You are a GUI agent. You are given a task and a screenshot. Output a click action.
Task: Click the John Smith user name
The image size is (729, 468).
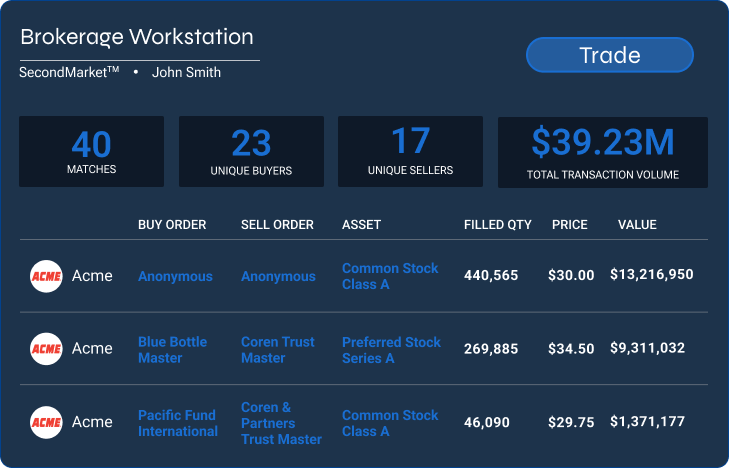click(x=186, y=72)
